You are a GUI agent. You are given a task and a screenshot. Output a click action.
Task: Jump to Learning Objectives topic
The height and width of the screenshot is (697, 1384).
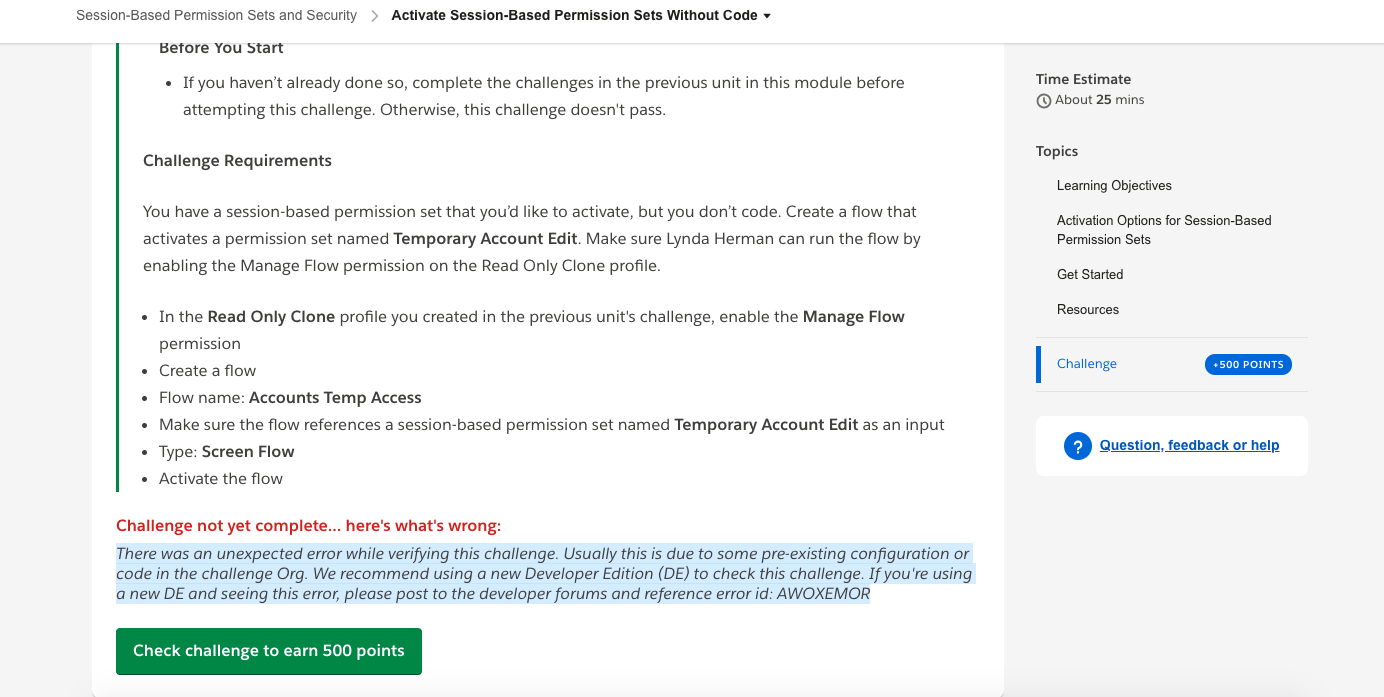(x=1114, y=186)
